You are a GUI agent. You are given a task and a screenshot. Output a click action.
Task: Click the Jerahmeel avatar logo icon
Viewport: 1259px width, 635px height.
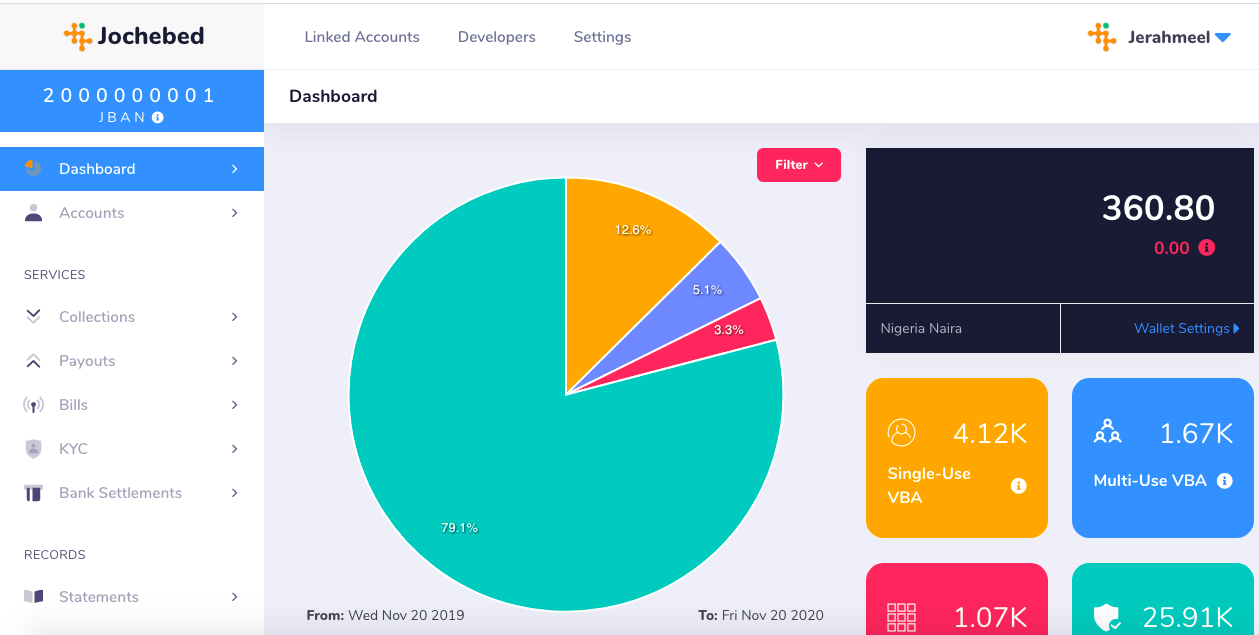[x=1102, y=37]
